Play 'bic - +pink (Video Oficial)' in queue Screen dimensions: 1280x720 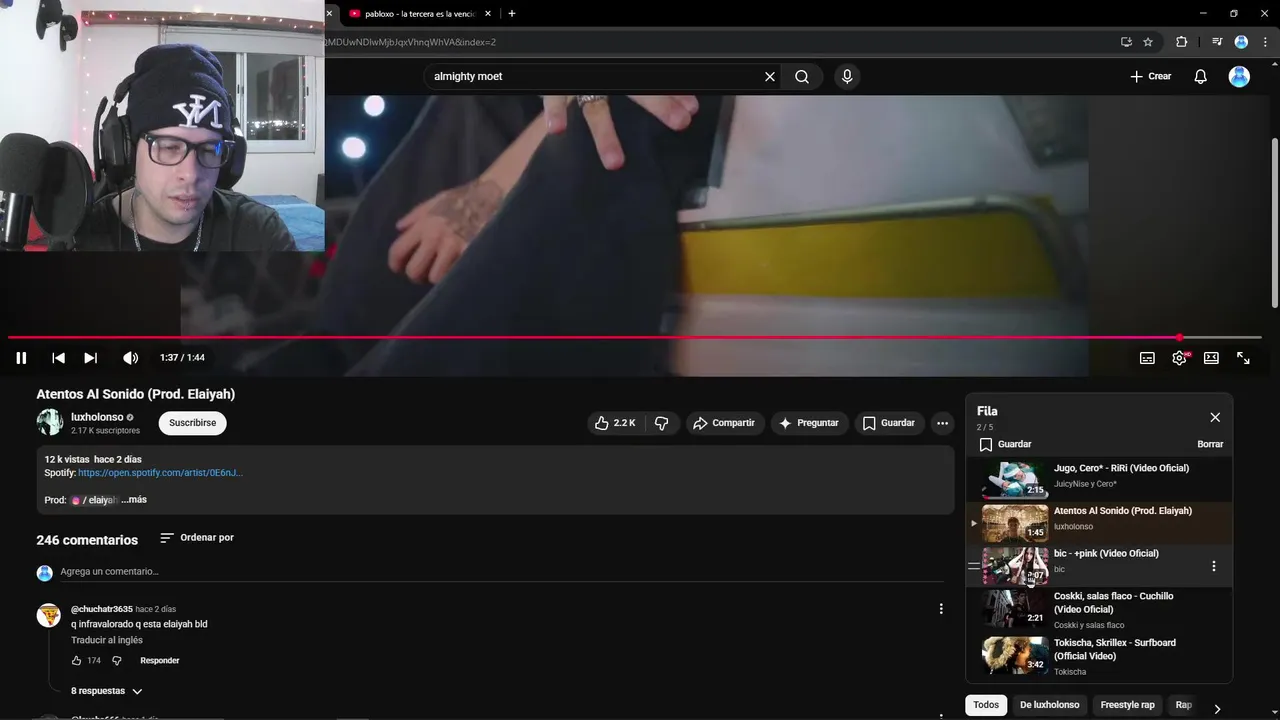pyautogui.click(x=1099, y=565)
